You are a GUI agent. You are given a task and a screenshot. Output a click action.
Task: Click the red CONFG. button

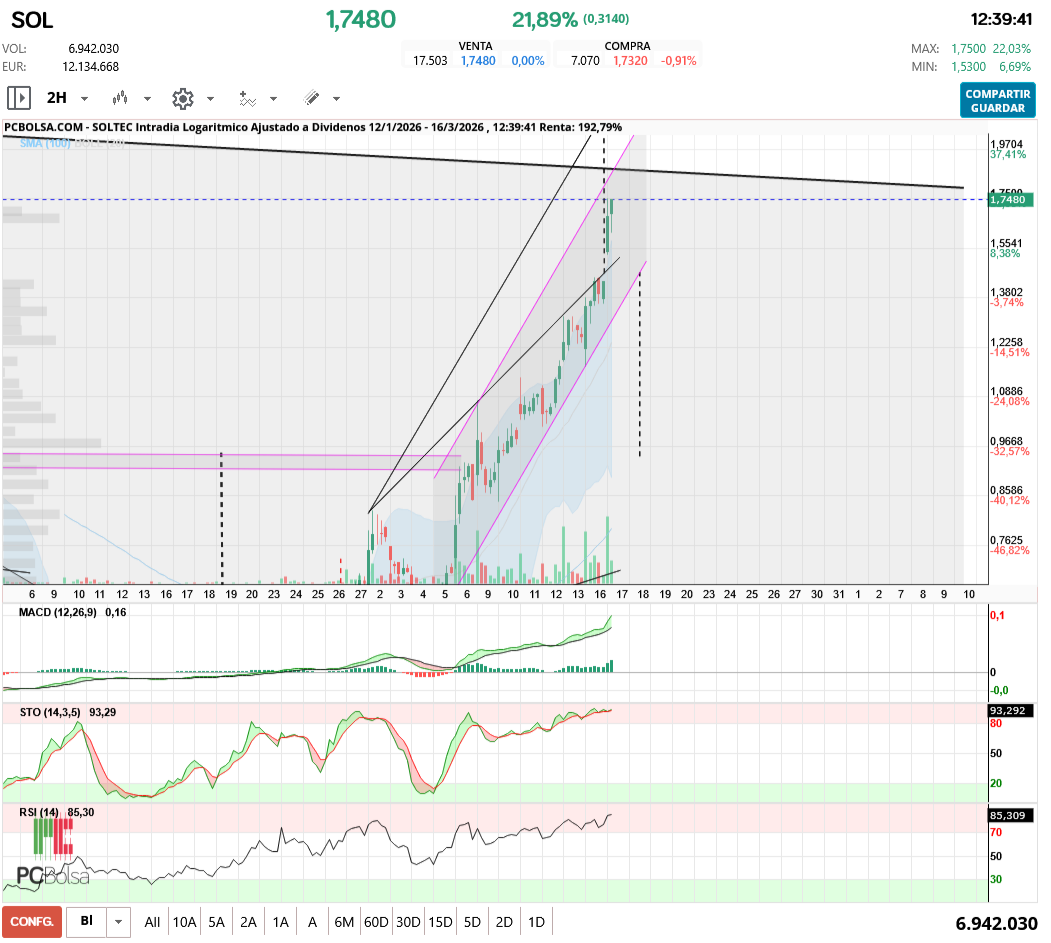pyautogui.click(x=29, y=920)
